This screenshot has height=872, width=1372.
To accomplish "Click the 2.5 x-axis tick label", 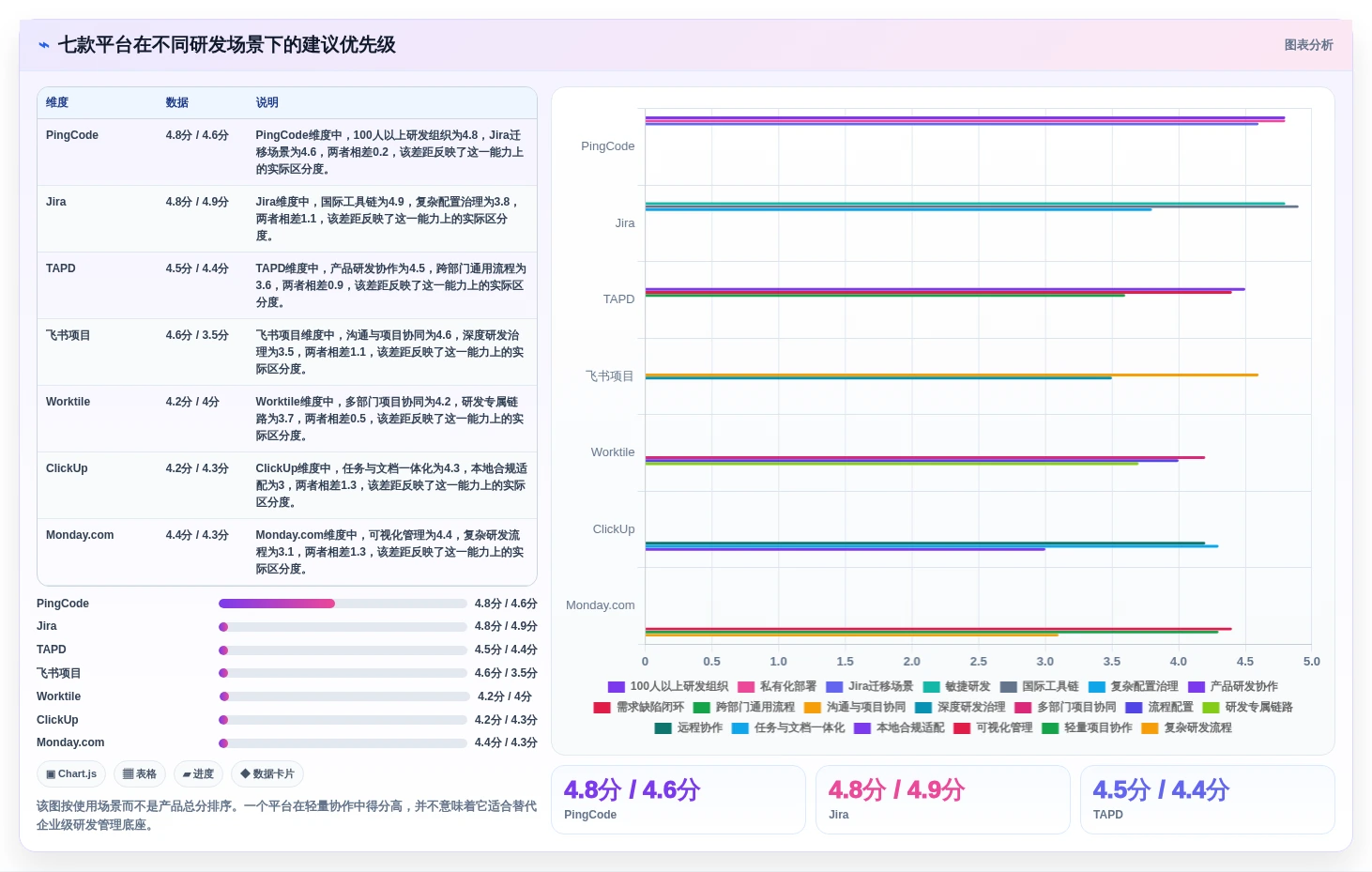I will pyautogui.click(x=979, y=662).
